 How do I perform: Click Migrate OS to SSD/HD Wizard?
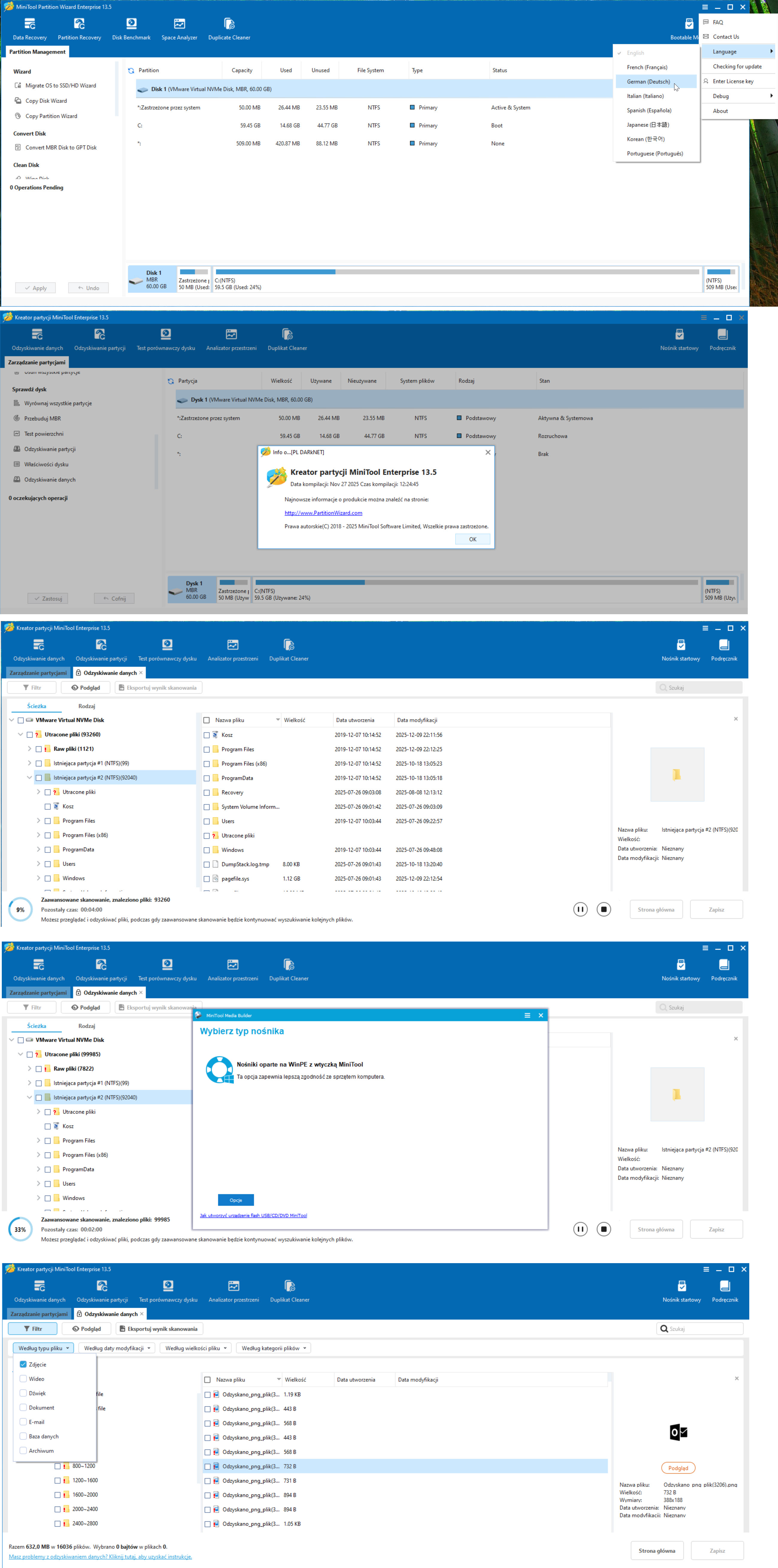tap(60, 86)
